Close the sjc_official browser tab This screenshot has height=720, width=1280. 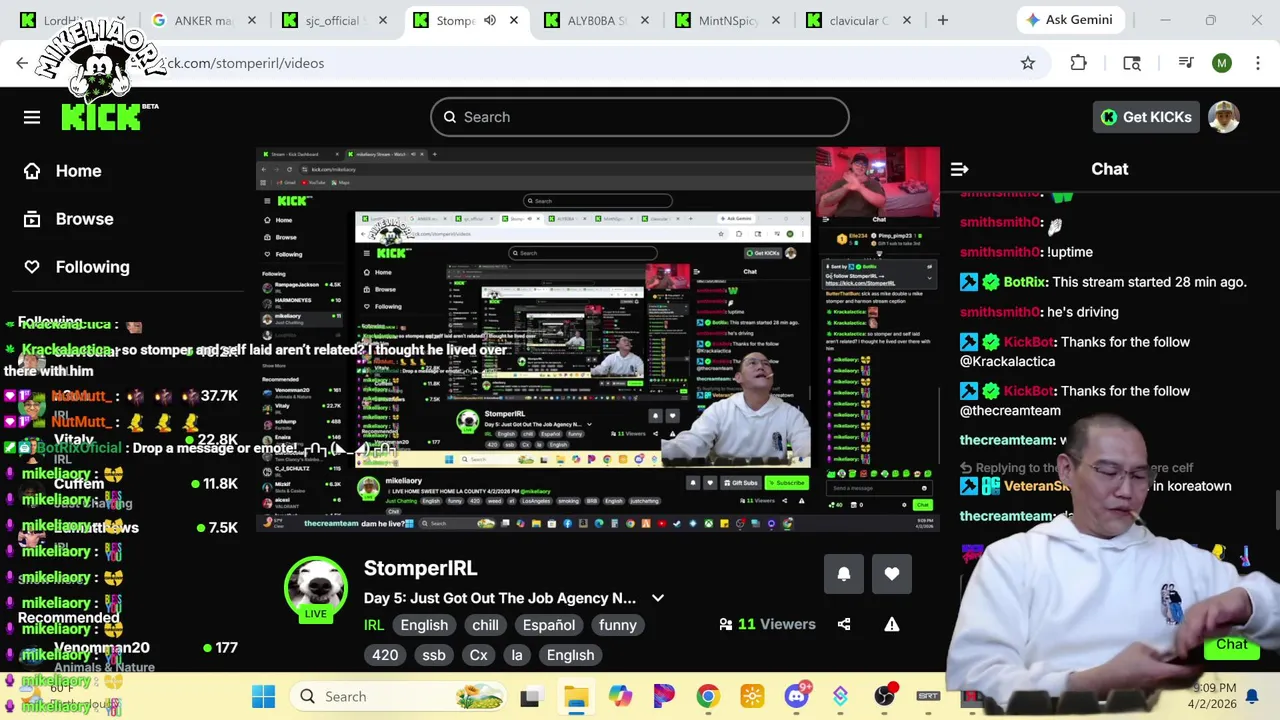click(383, 20)
